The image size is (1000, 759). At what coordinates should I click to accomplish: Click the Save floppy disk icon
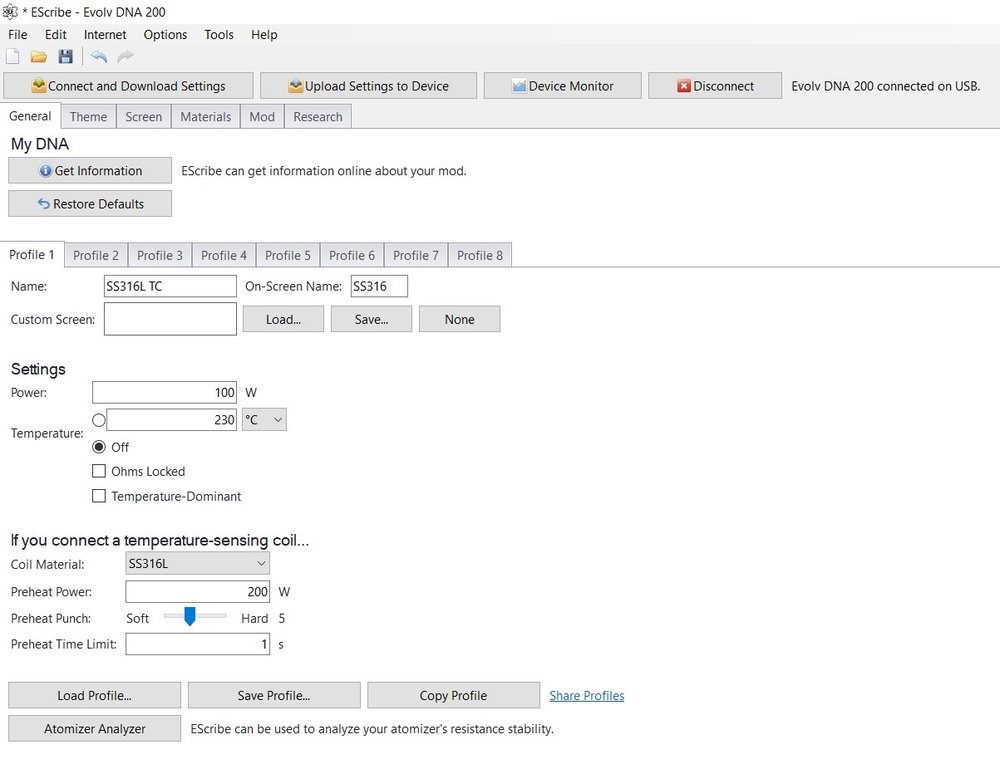click(65, 58)
